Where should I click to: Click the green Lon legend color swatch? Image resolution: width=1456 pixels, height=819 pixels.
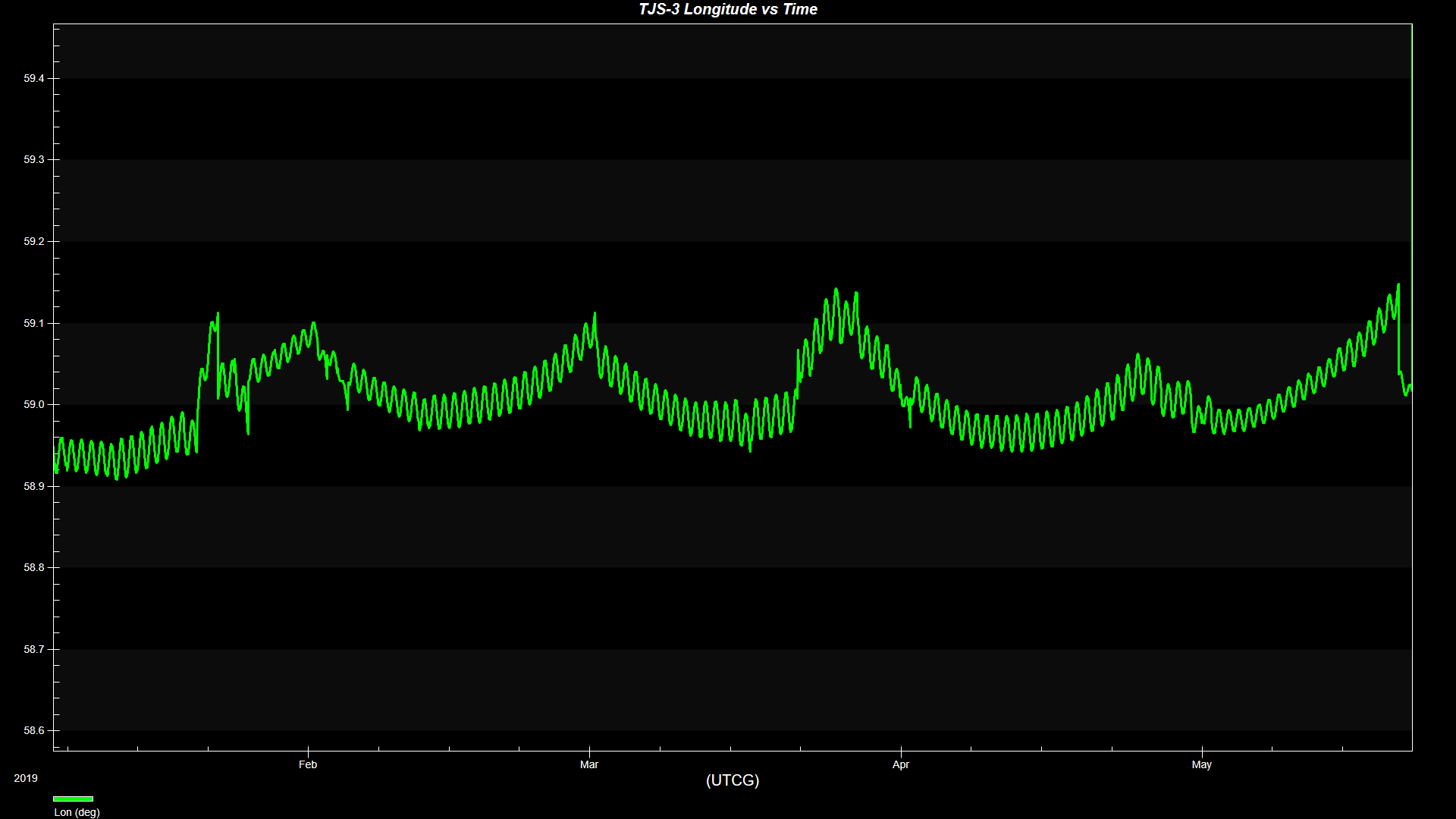(73, 799)
